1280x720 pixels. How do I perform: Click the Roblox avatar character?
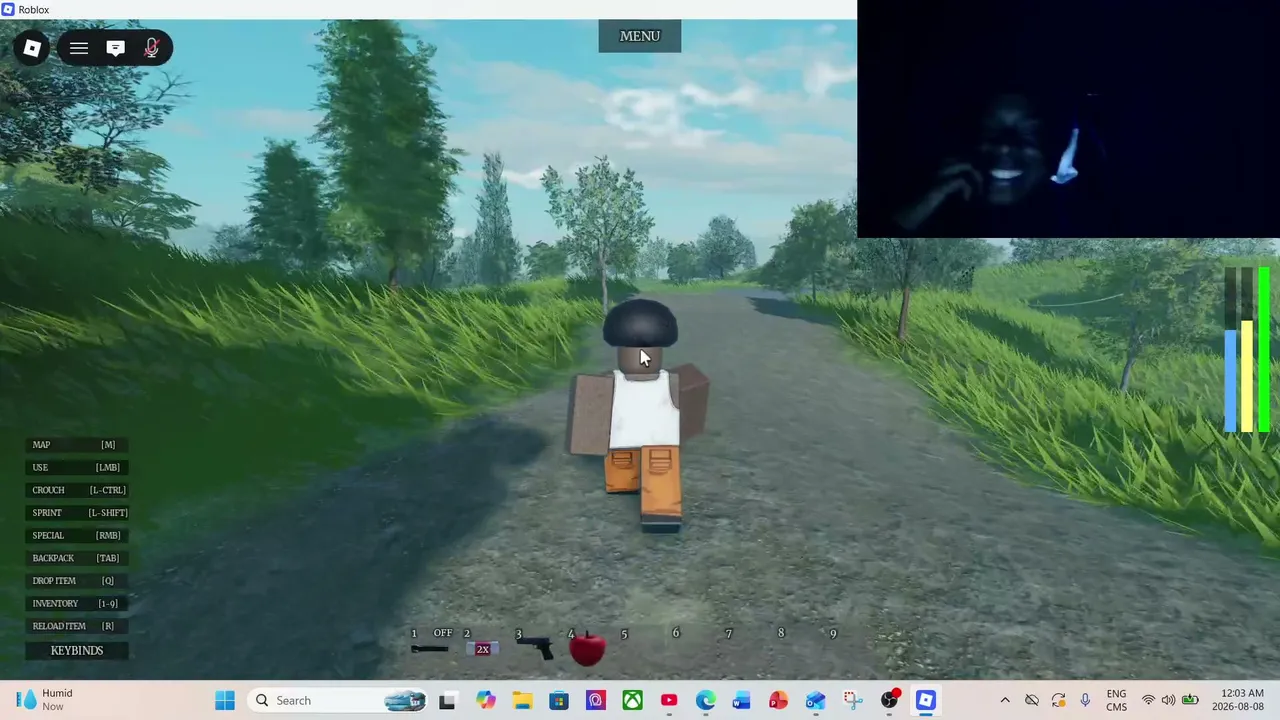[x=640, y=415]
